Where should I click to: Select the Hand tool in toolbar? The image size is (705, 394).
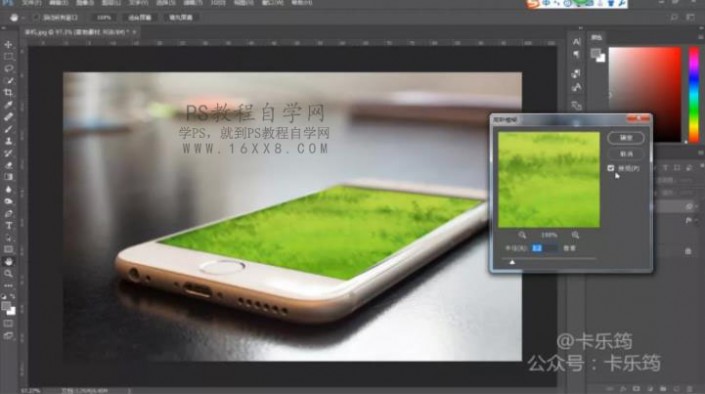click(9, 262)
